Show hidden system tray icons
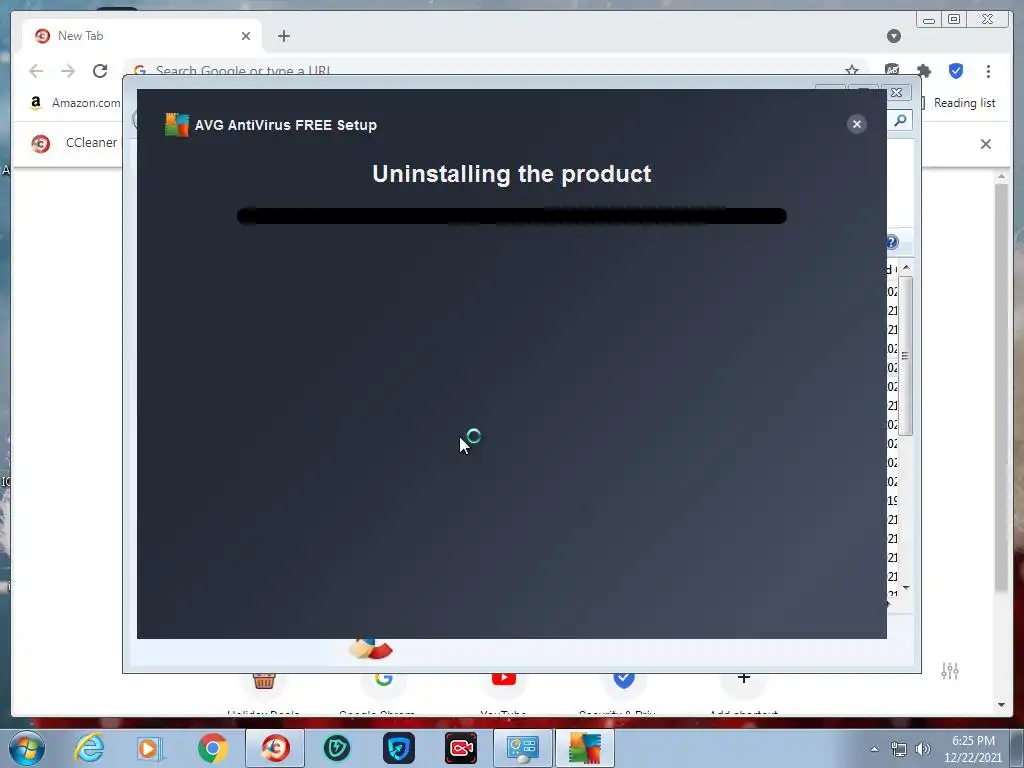Viewport: 1024px width, 768px height. (874, 749)
